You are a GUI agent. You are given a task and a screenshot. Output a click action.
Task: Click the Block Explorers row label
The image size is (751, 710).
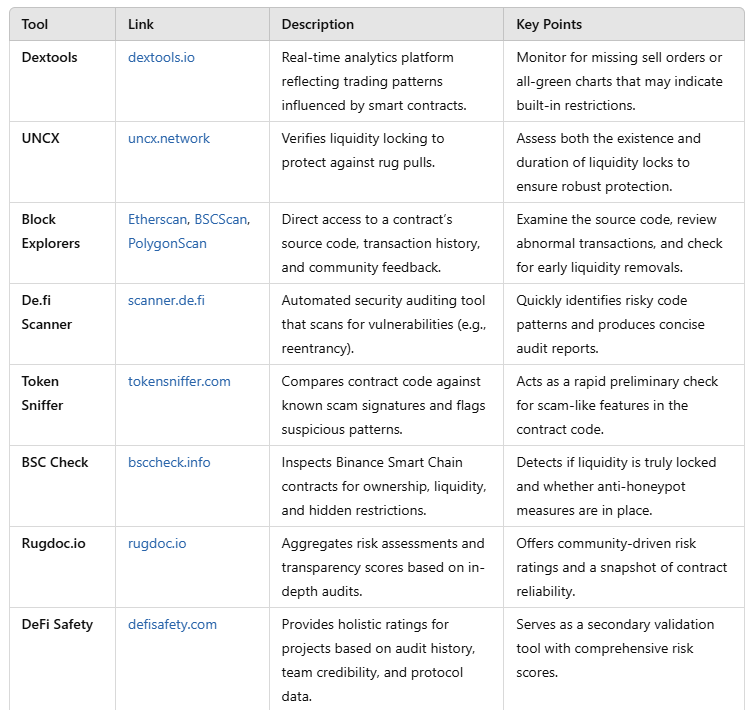[51, 231]
